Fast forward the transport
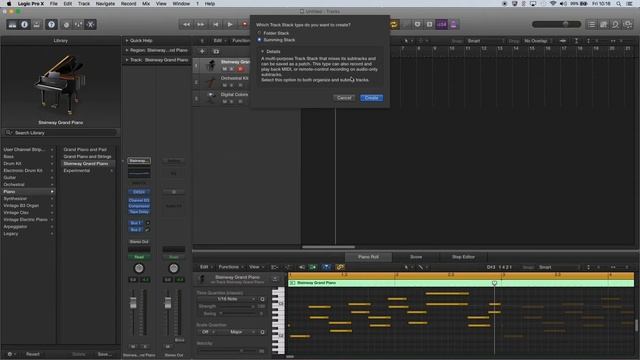 click(201, 24)
